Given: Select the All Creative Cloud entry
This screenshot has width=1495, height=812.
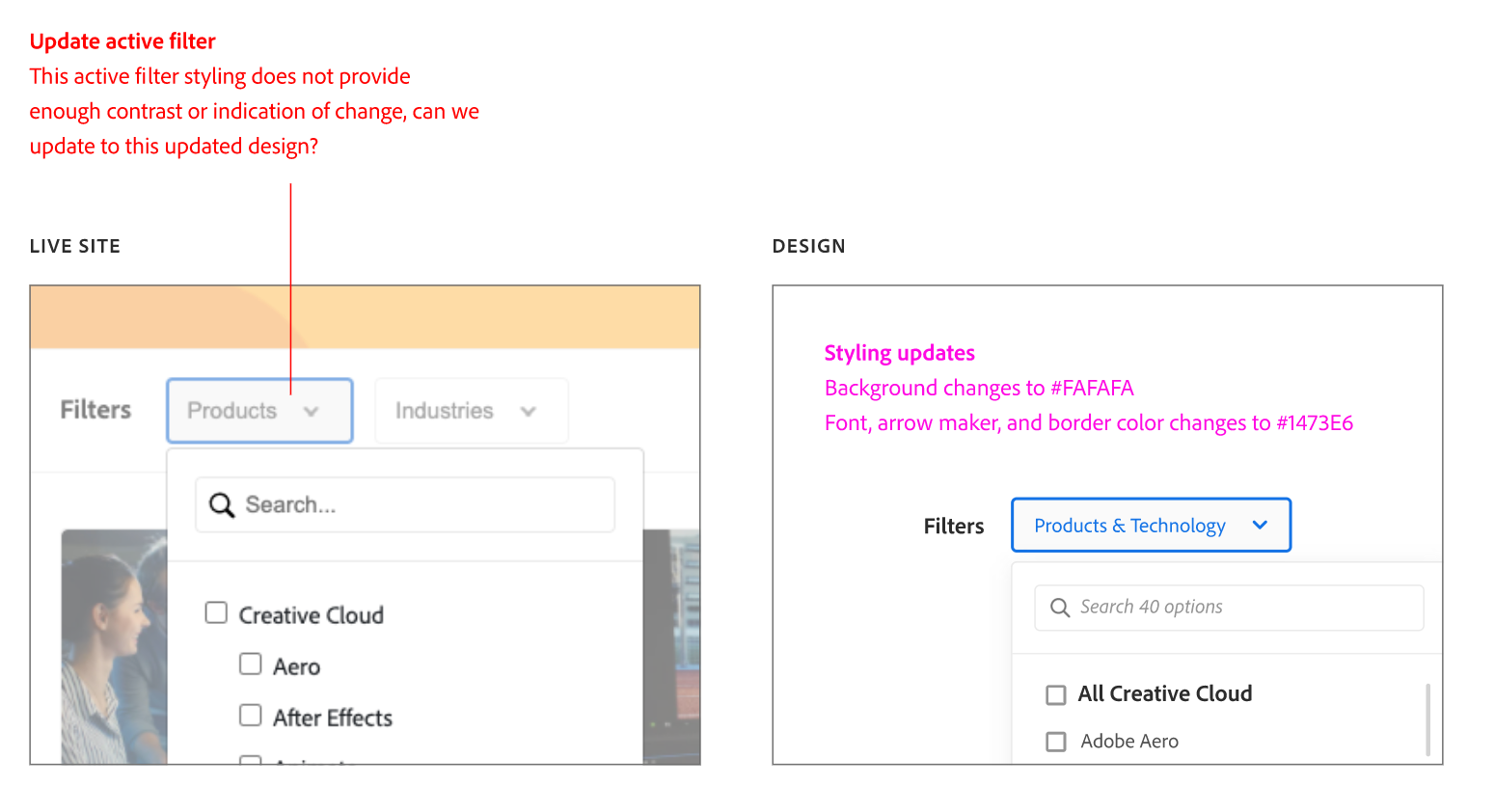Looking at the screenshot, I should click(1165, 694).
